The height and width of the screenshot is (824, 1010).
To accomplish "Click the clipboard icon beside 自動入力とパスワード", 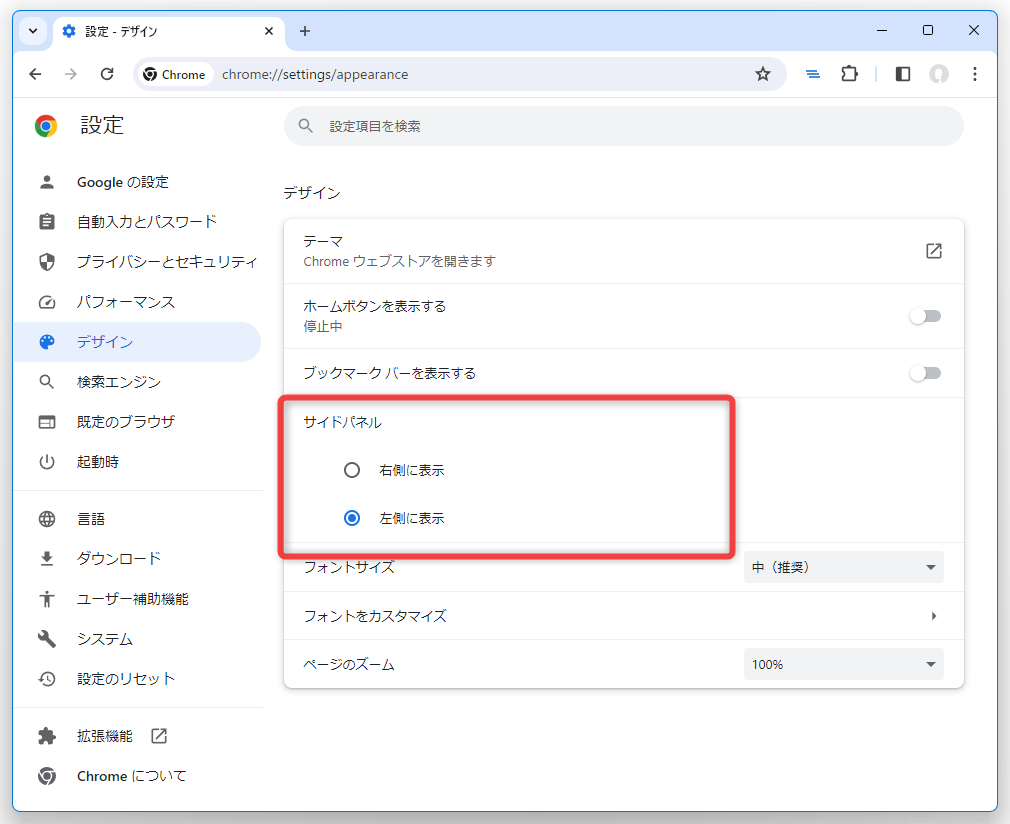I will 47,222.
